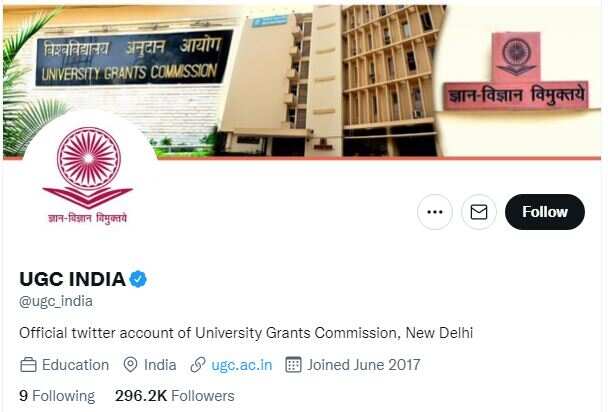
Task: Click the envelope message icon
Action: pyautogui.click(x=479, y=212)
